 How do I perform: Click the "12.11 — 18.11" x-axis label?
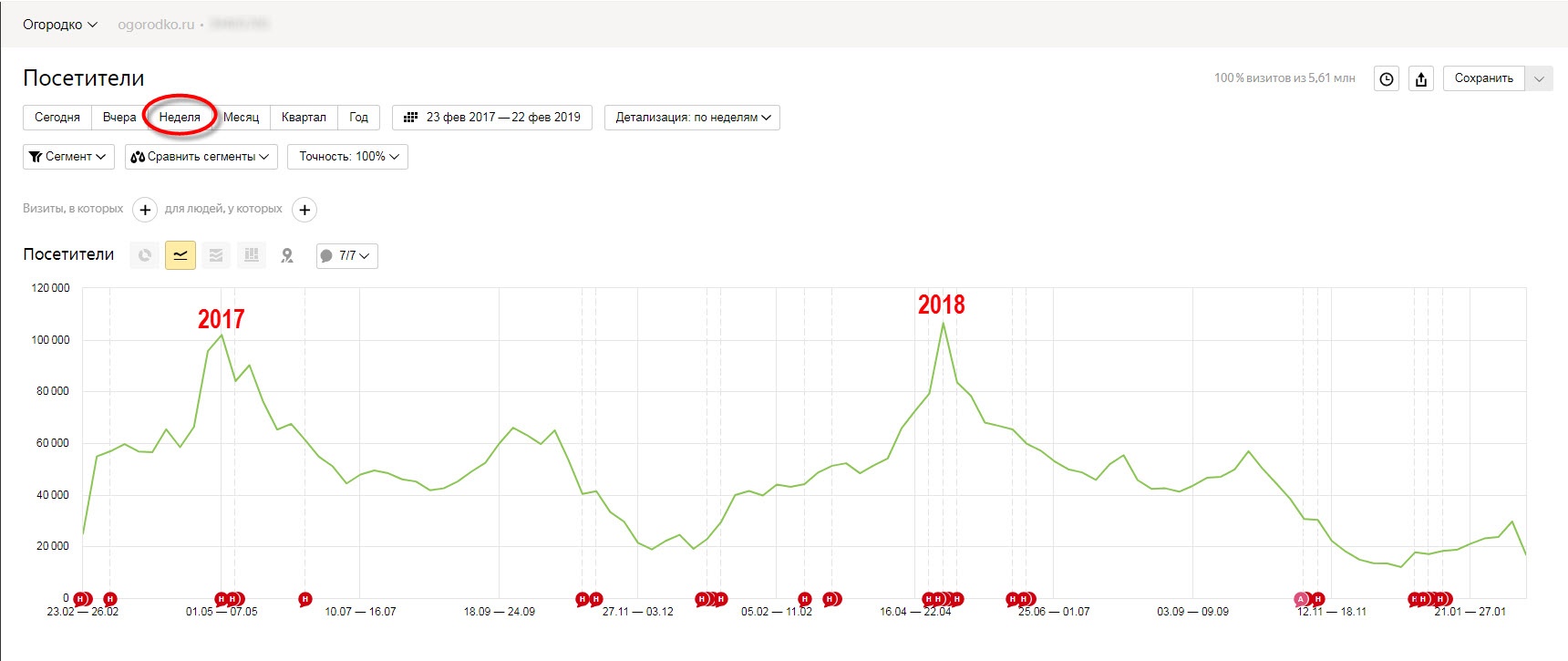(1332, 612)
